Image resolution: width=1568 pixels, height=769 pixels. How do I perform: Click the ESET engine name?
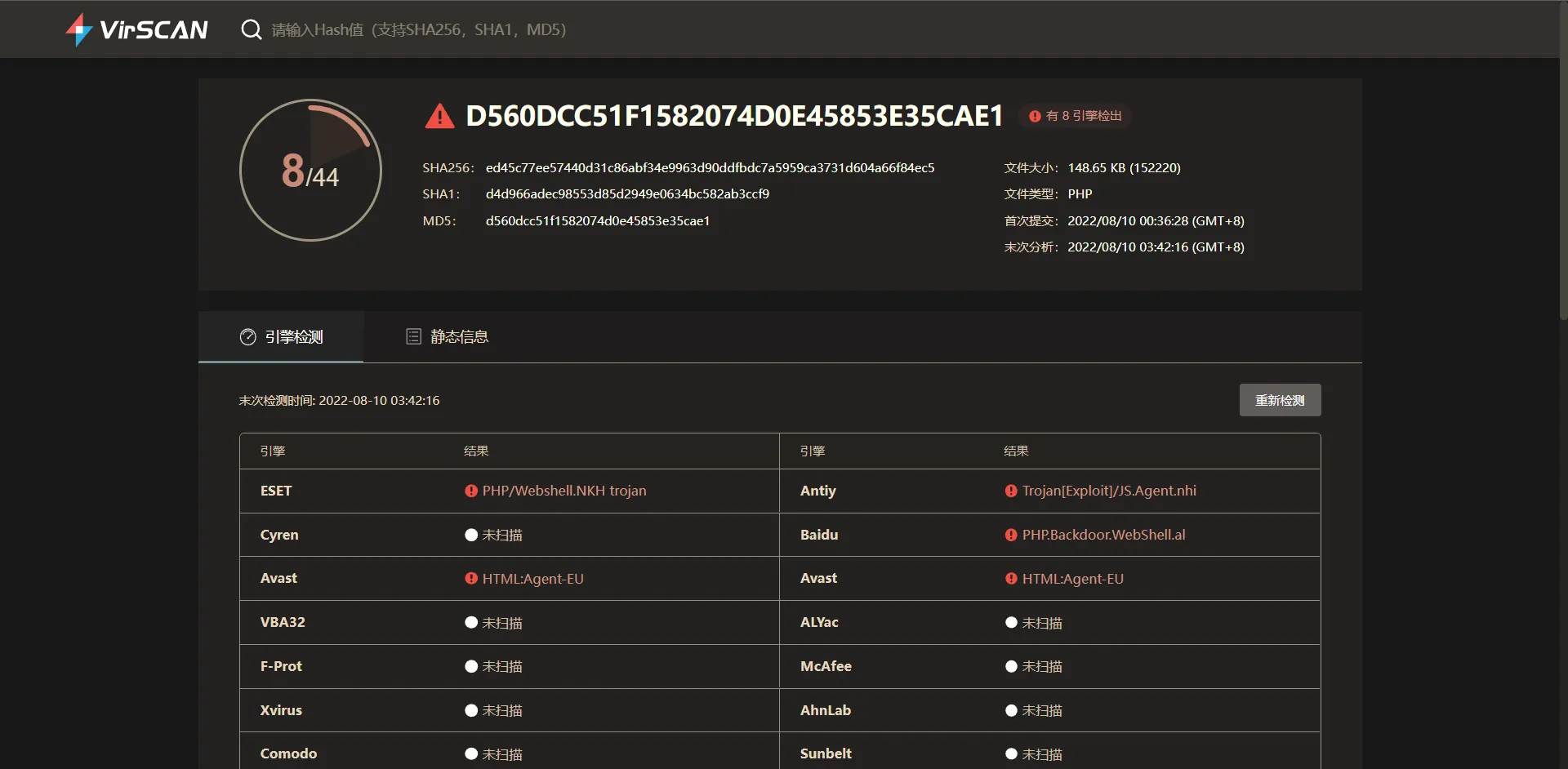[276, 491]
